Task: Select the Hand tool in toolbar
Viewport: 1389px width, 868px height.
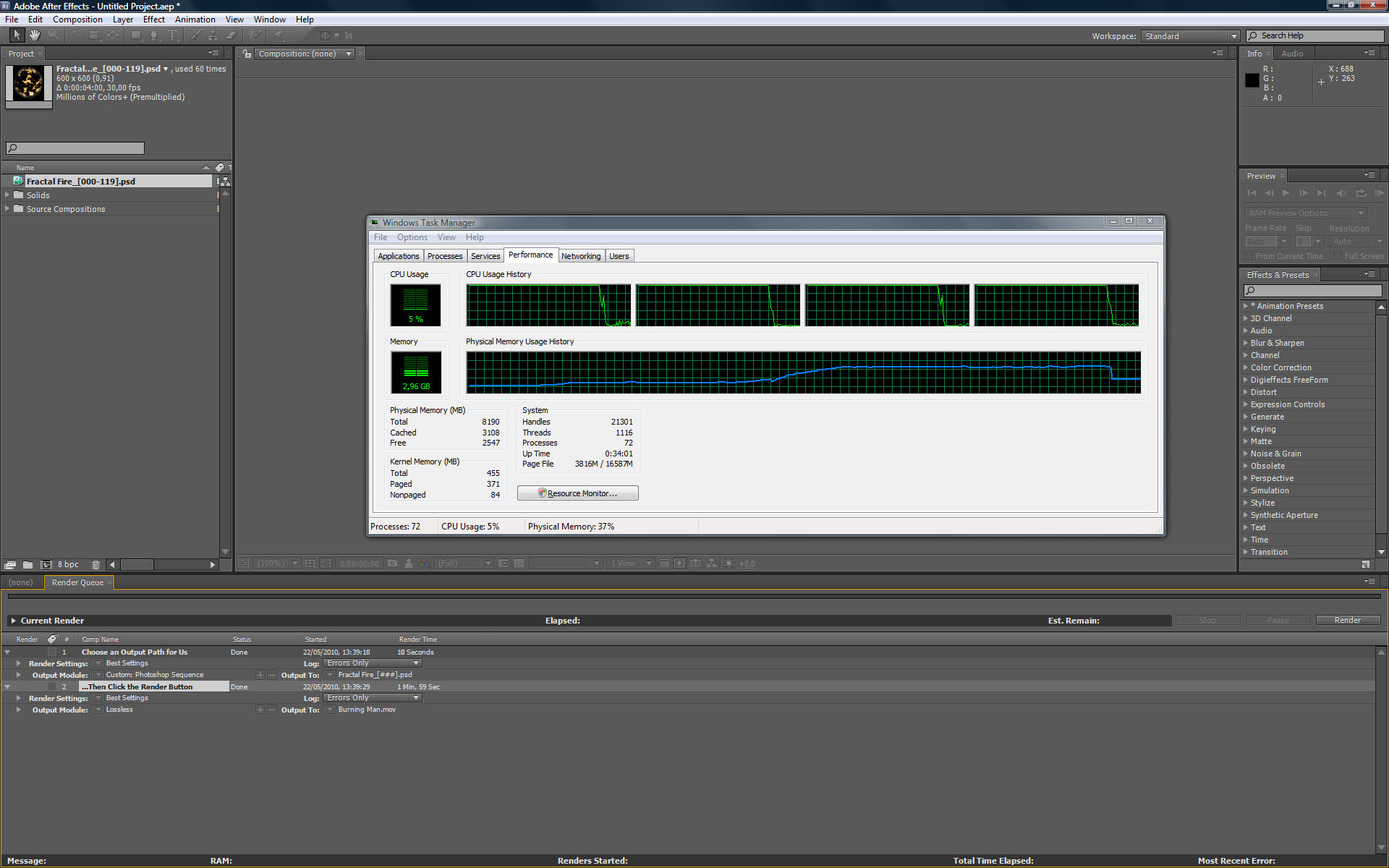Action: pyautogui.click(x=34, y=35)
